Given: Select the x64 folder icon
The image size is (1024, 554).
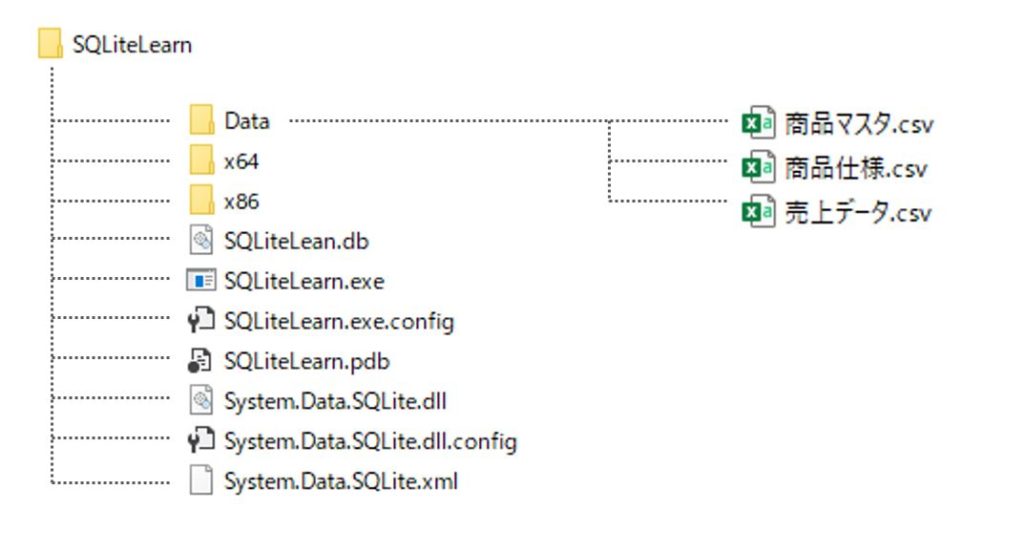Looking at the screenshot, I should [202, 160].
